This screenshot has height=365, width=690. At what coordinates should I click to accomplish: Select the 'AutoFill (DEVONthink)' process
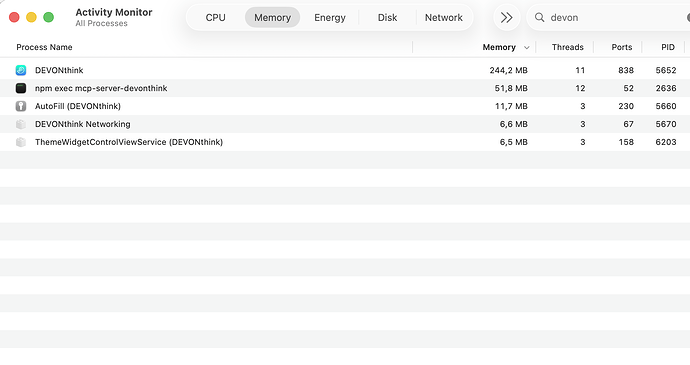click(78, 106)
